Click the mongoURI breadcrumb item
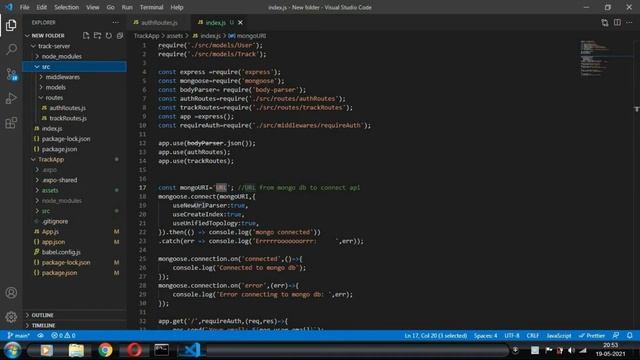The height and width of the screenshot is (360, 640). point(247,36)
